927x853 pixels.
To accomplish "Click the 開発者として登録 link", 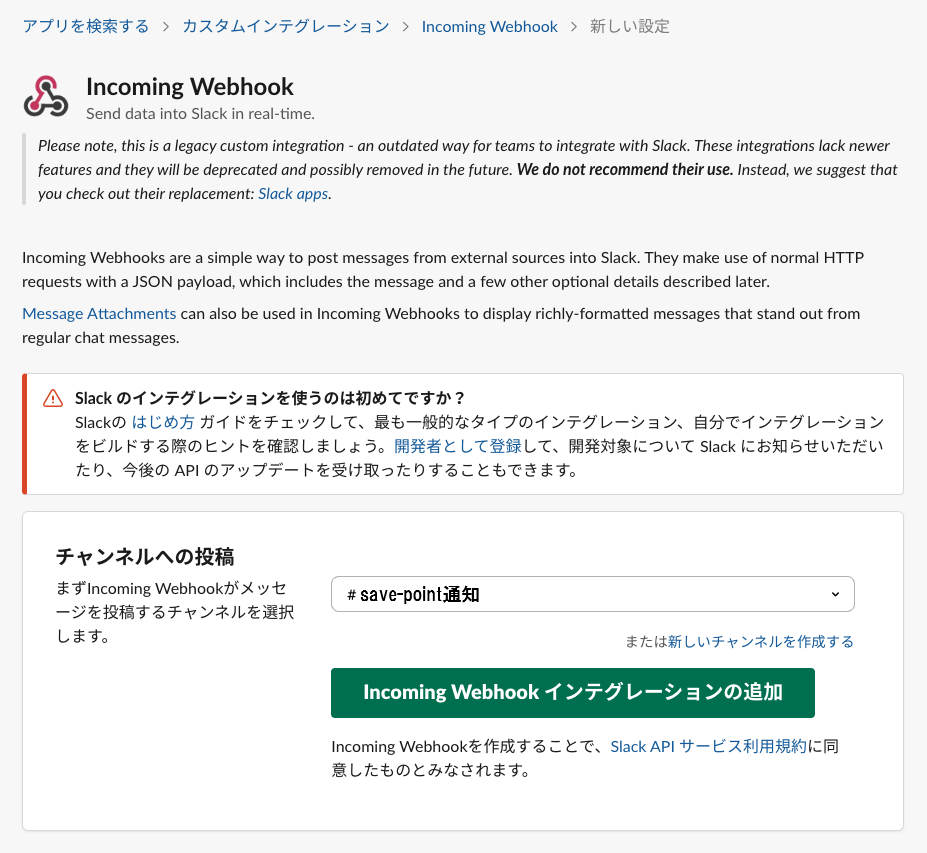I will (445, 446).
